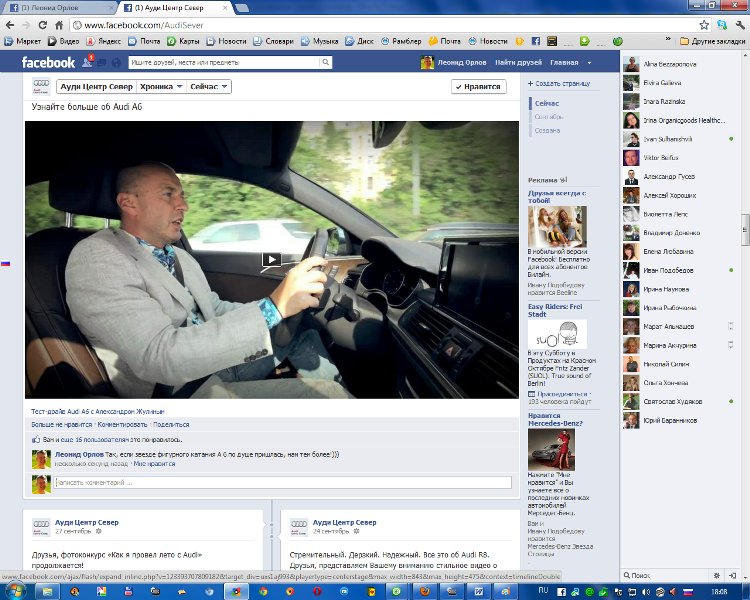Click RU language indicator in tray

click(x=543, y=590)
